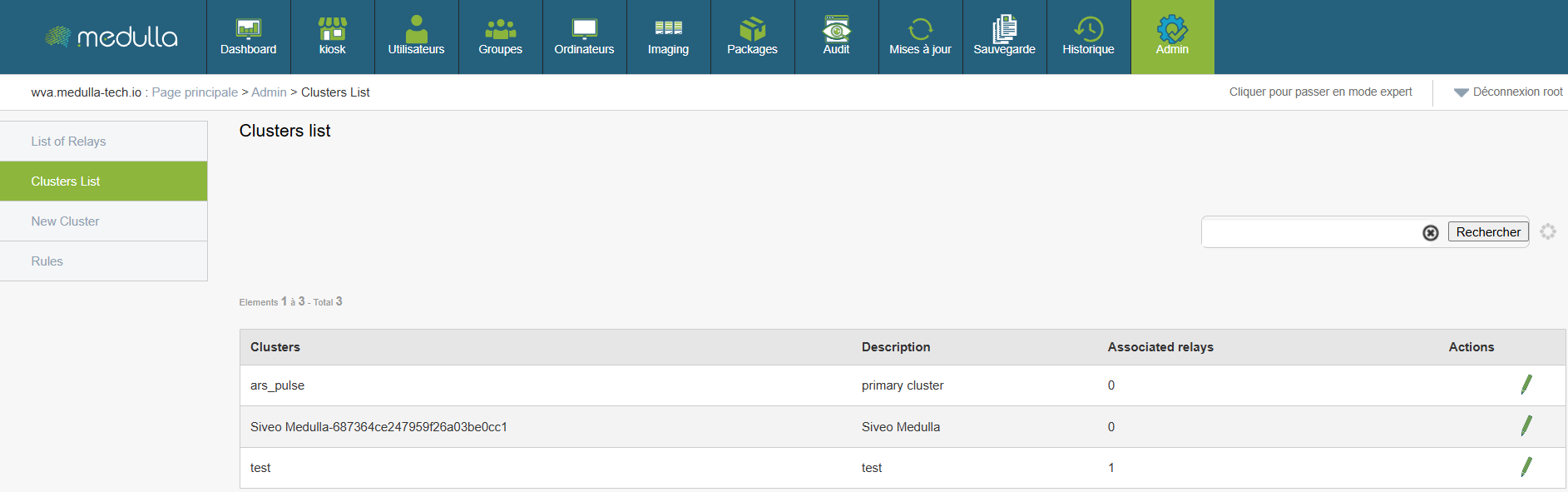This screenshot has width=1568, height=492.
Task: Clear the search field with X icon
Action: pos(1430,233)
